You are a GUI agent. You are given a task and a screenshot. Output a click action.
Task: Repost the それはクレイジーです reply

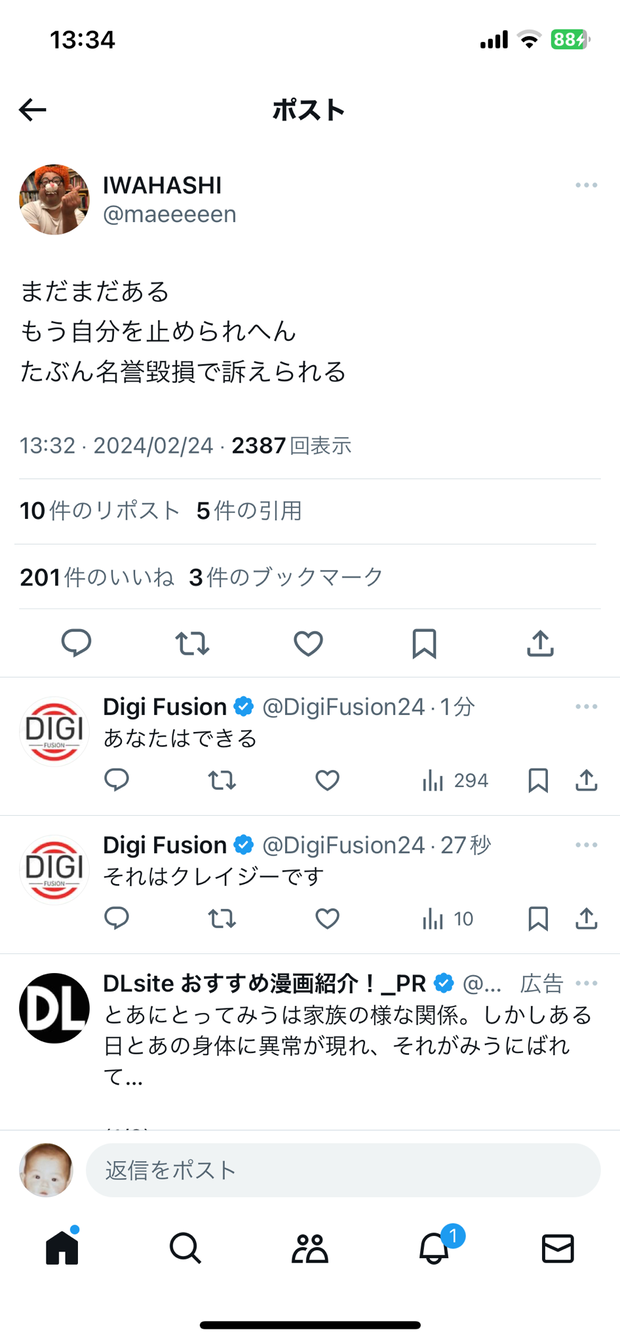222,919
